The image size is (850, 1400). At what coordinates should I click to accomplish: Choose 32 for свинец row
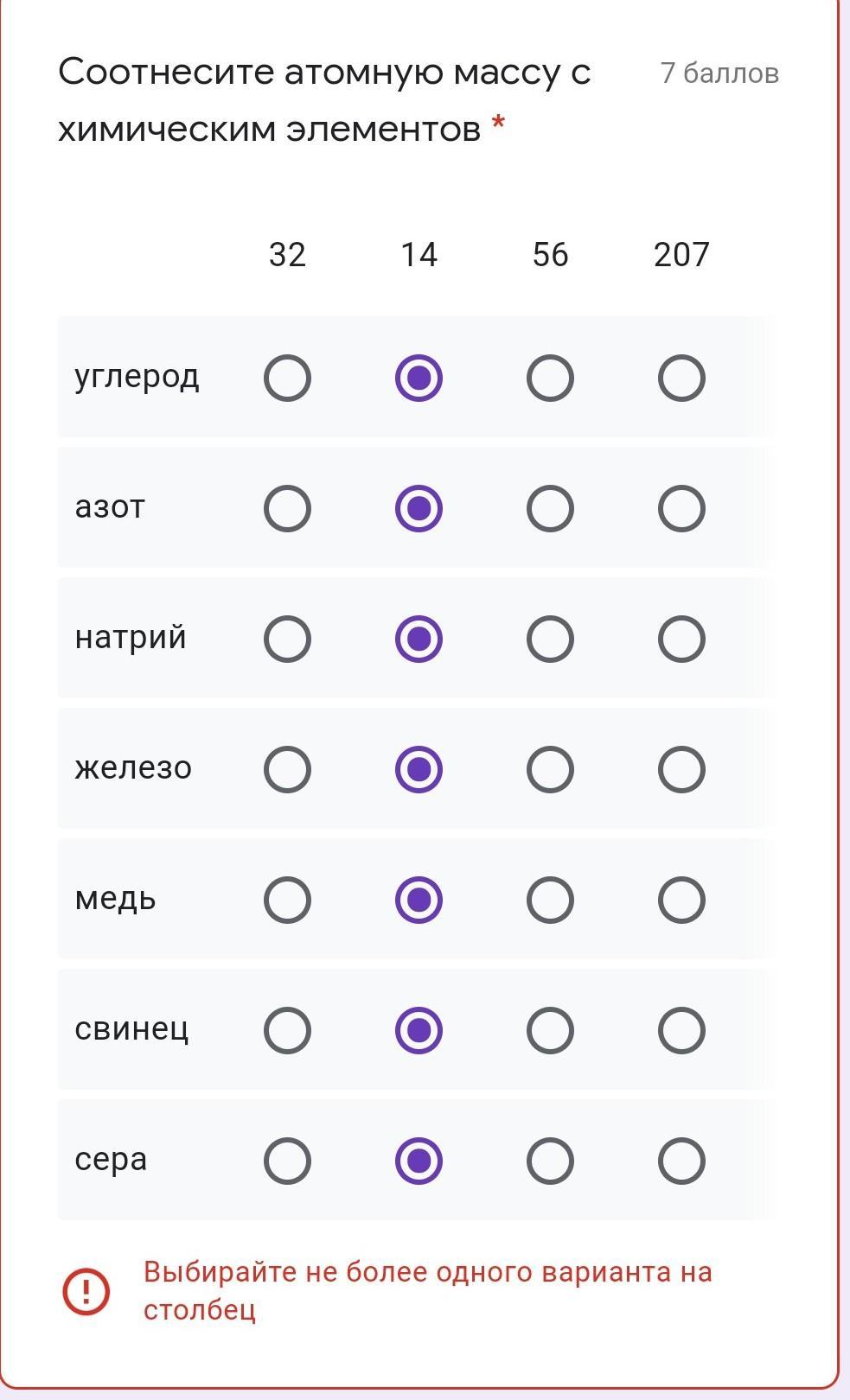[x=287, y=1031]
